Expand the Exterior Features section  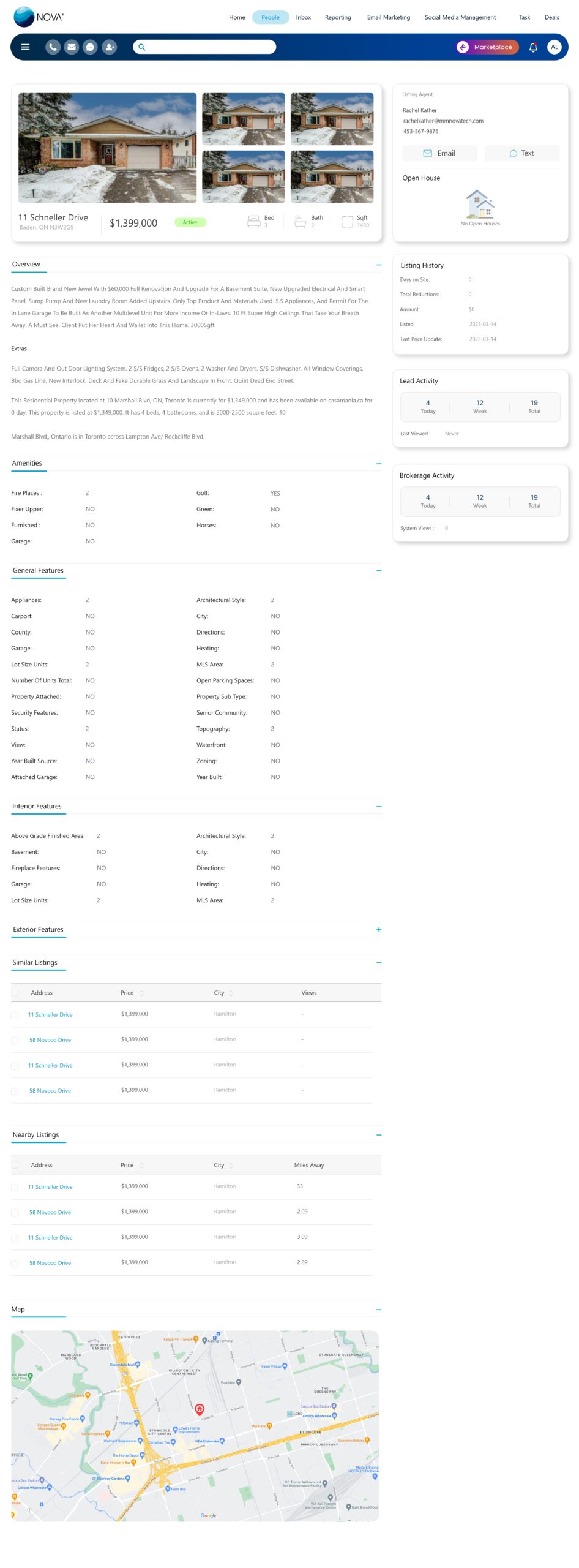pos(379,930)
